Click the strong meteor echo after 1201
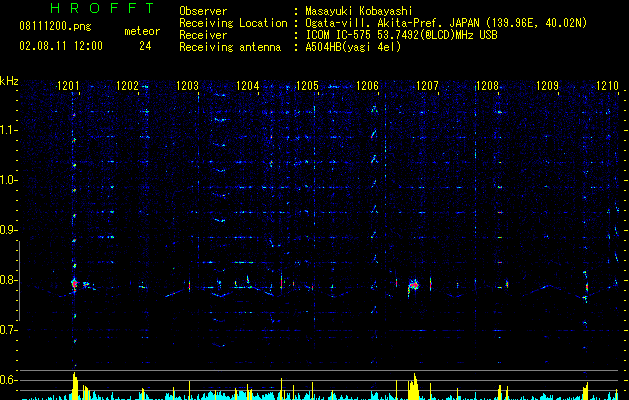Image resolution: width=629 pixels, height=400 pixels. click(x=74, y=284)
